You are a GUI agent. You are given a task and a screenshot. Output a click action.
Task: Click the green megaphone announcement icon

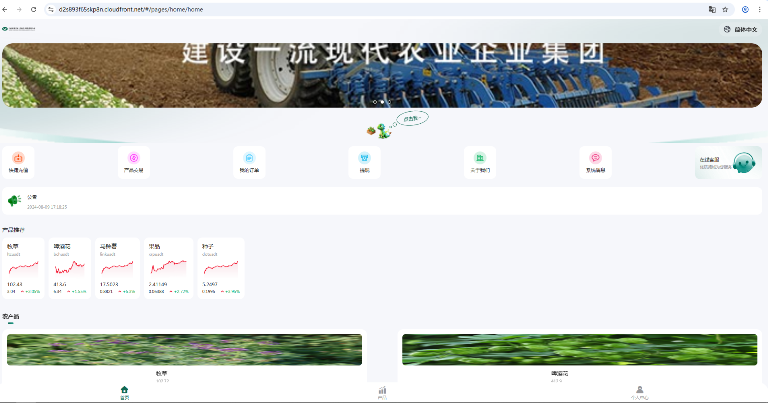14,200
